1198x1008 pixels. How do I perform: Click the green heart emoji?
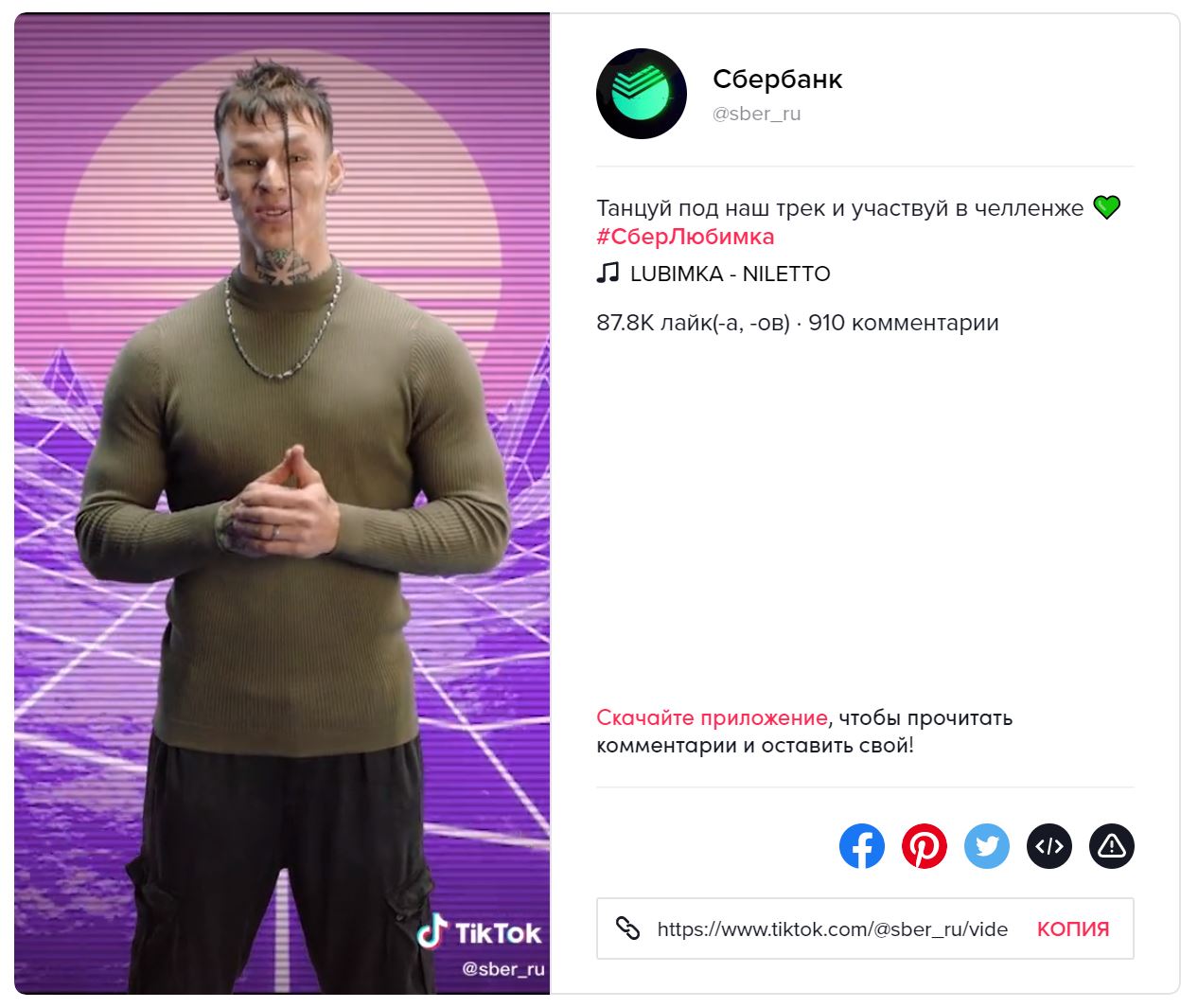click(x=1106, y=207)
